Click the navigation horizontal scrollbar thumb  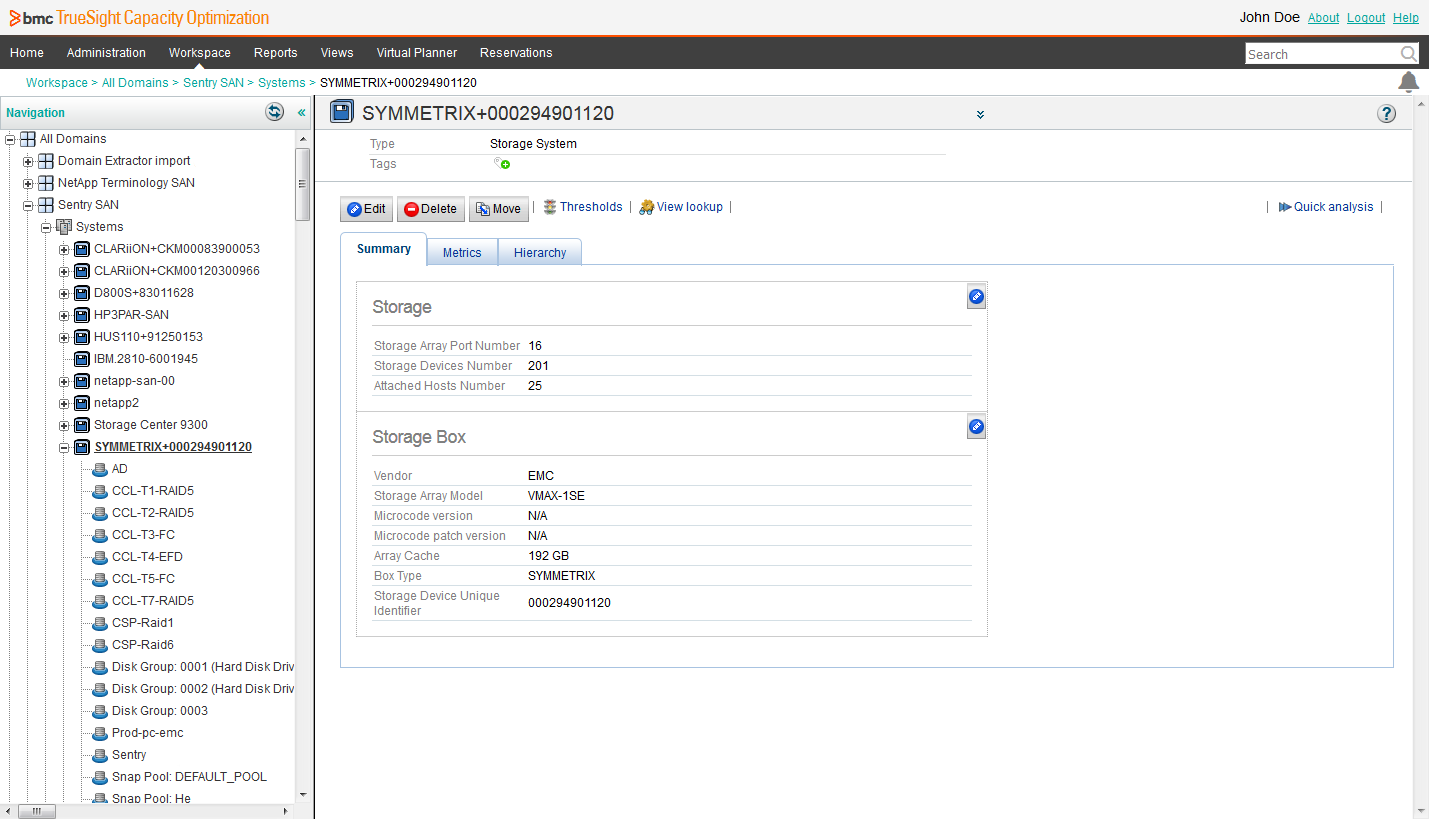click(x=37, y=811)
